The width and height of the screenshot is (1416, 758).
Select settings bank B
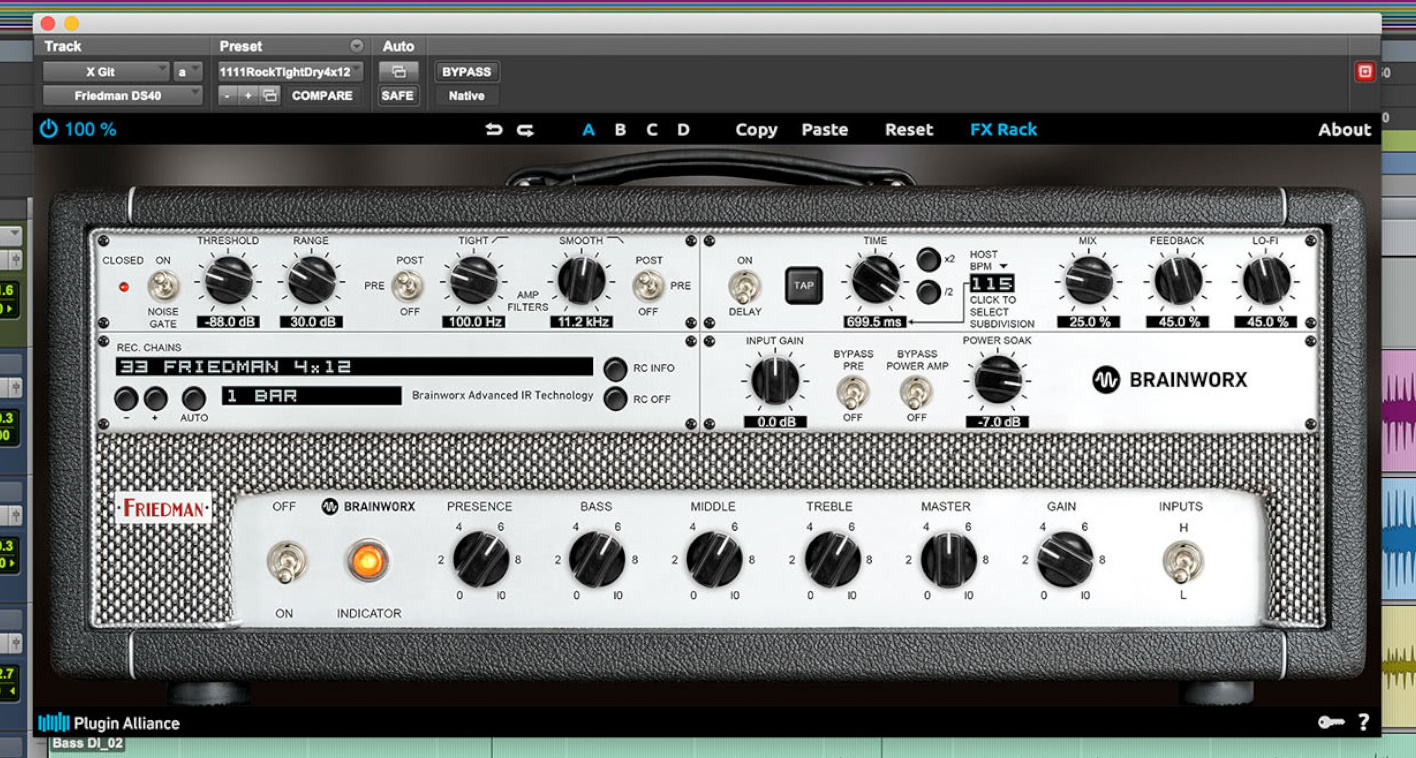(620, 130)
